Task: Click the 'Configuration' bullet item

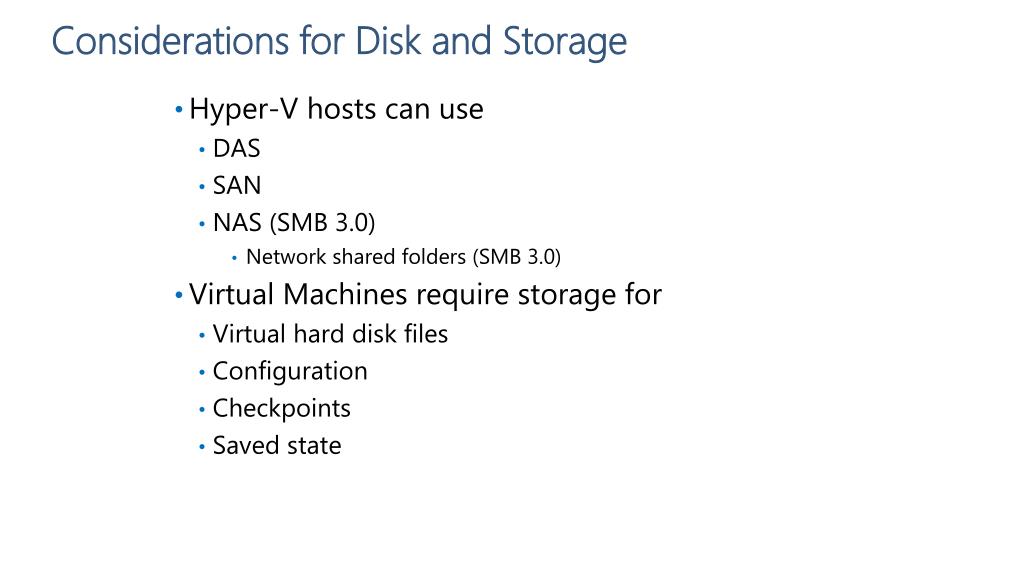Action: point(290,372)
